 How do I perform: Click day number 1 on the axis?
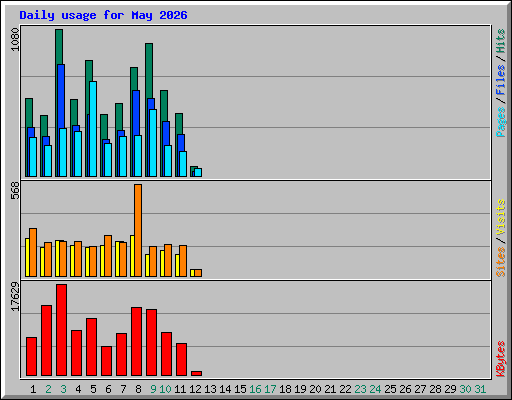pos(33,389)
